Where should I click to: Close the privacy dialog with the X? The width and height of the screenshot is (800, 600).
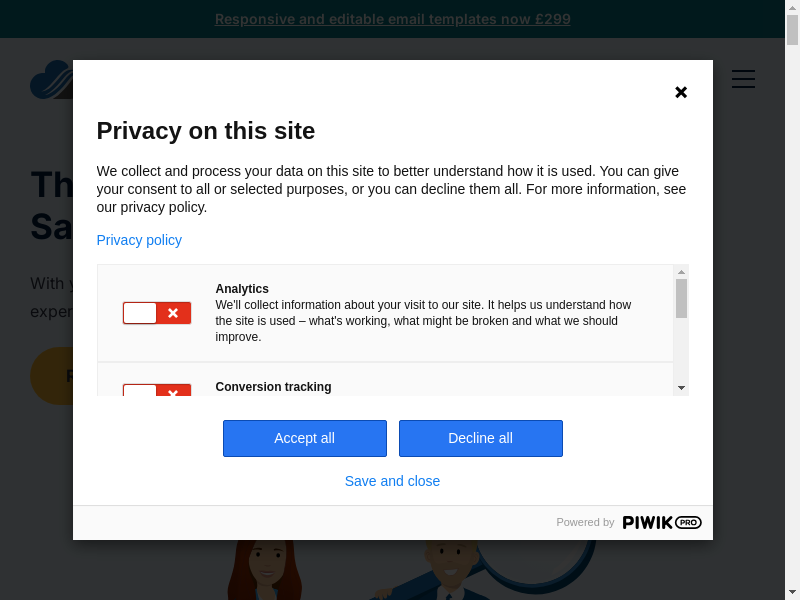(x=681, y=92)
